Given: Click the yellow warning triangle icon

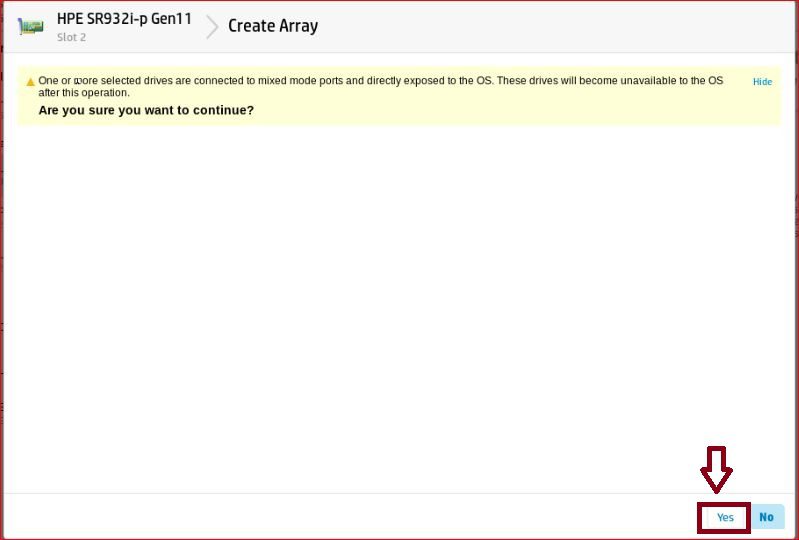Looking at the screenshot, I should click(x=29, y=81).
